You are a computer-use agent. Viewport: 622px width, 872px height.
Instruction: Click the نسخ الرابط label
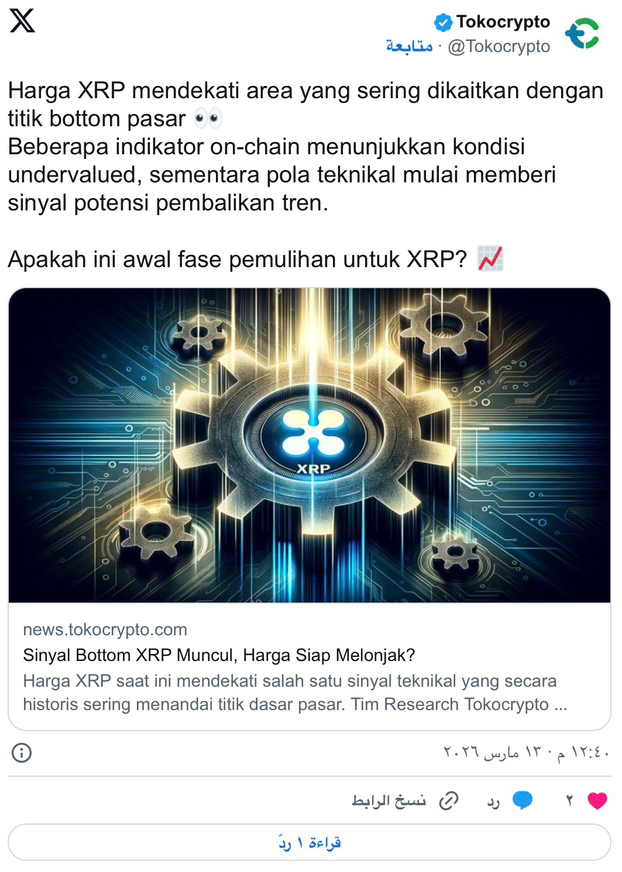(x=388, y=801)
